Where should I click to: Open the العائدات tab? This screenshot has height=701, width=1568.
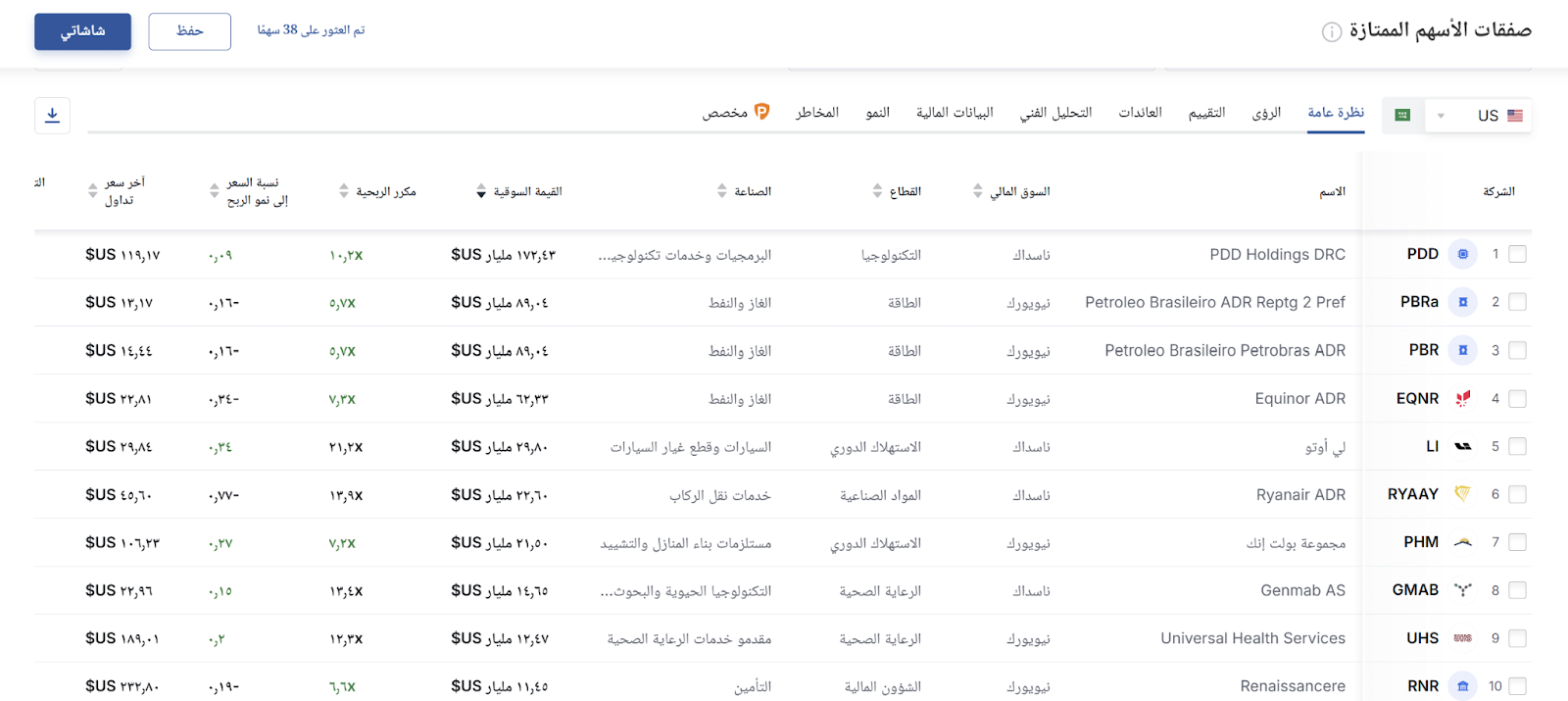pos(1140,113)
